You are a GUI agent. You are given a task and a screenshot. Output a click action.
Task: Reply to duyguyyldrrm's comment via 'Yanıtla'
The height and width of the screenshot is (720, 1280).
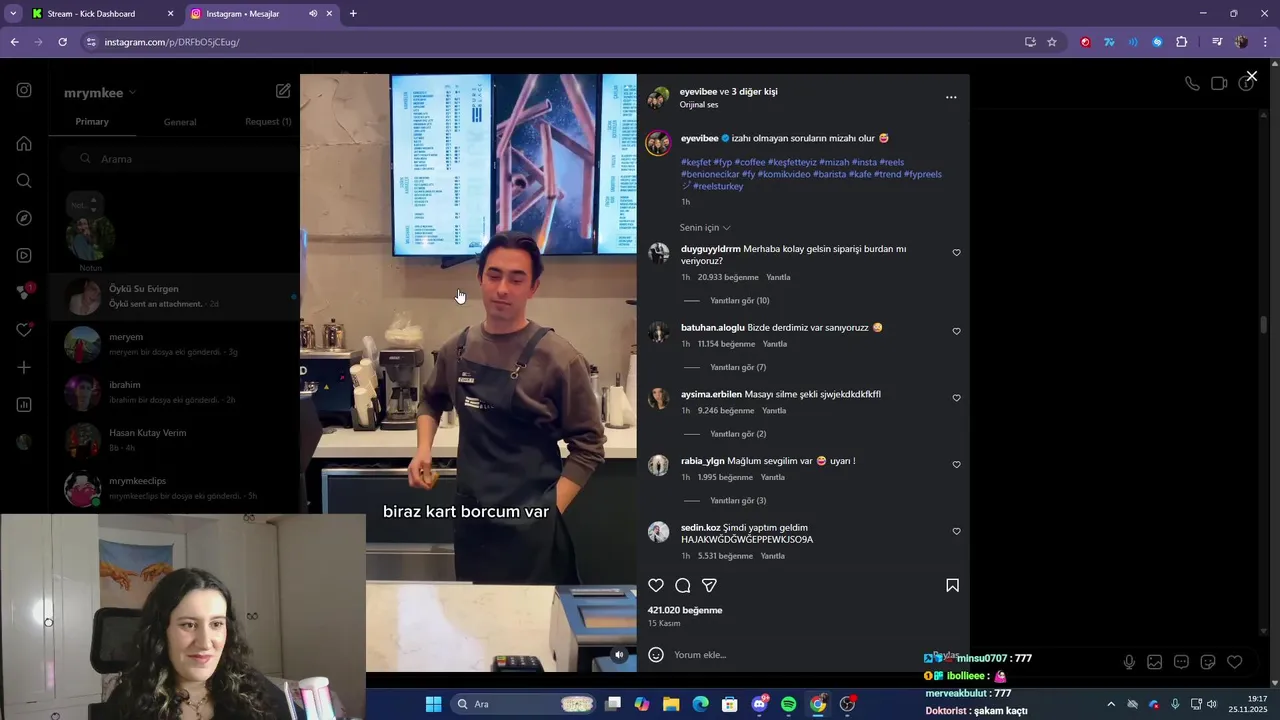tap(778, 277)
